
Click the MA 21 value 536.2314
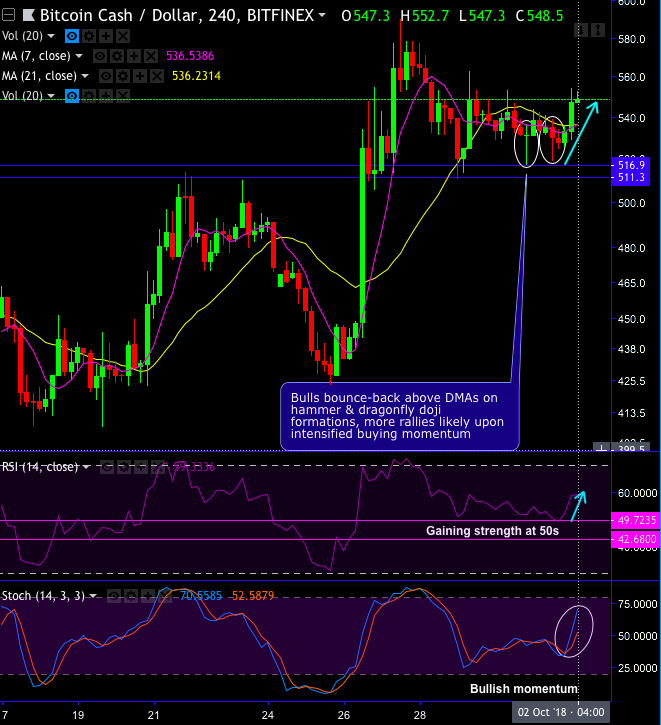pos(196,76)
